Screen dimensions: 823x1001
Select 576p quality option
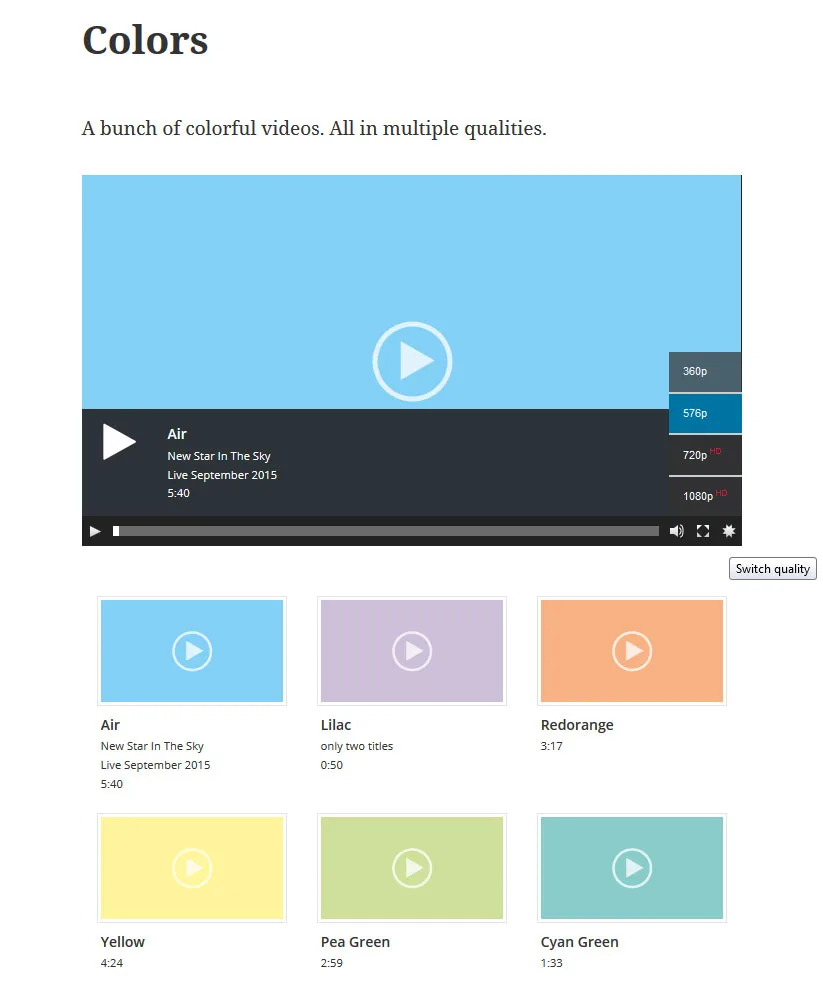pos(705,414)
